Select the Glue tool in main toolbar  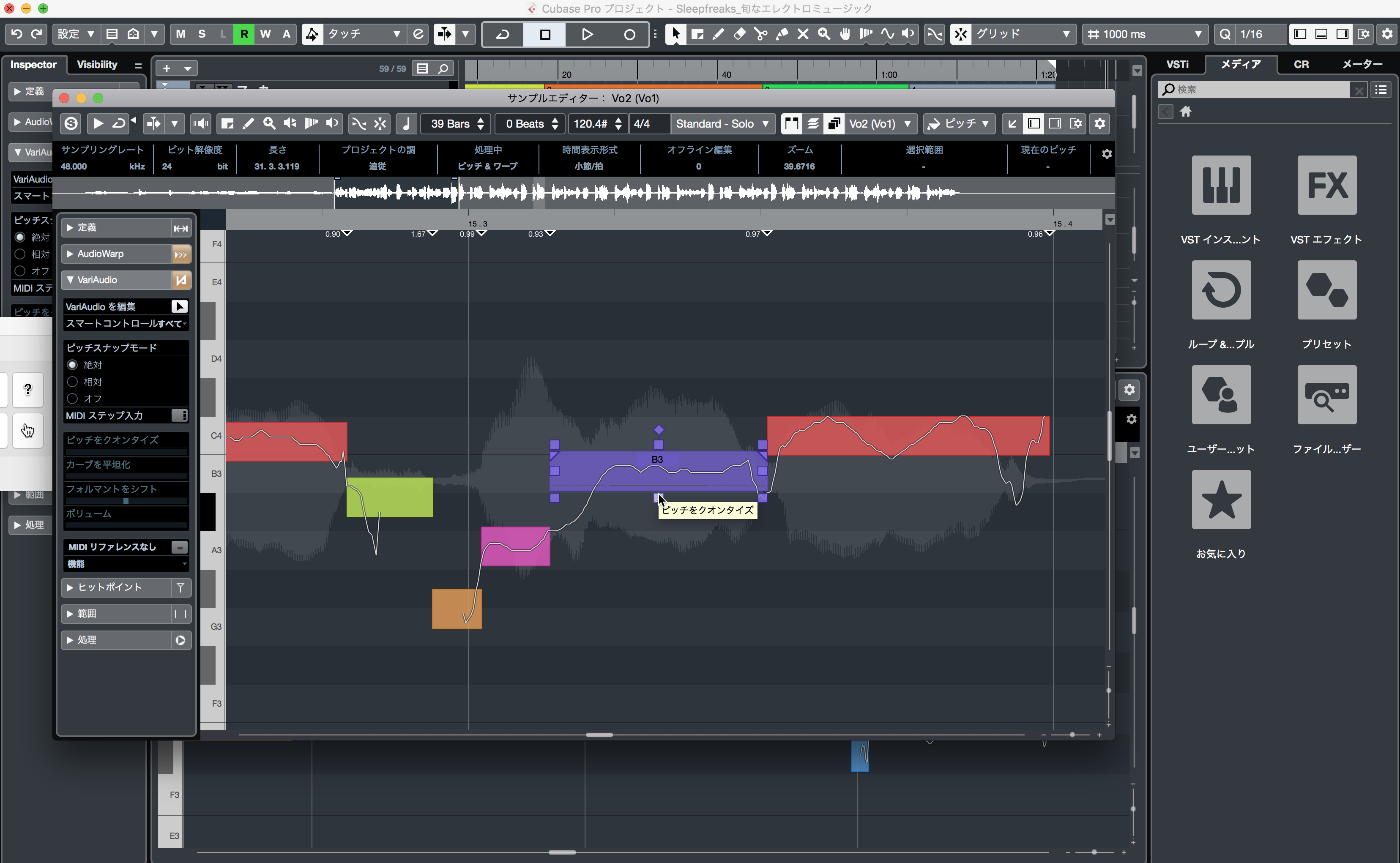[782, 34]
